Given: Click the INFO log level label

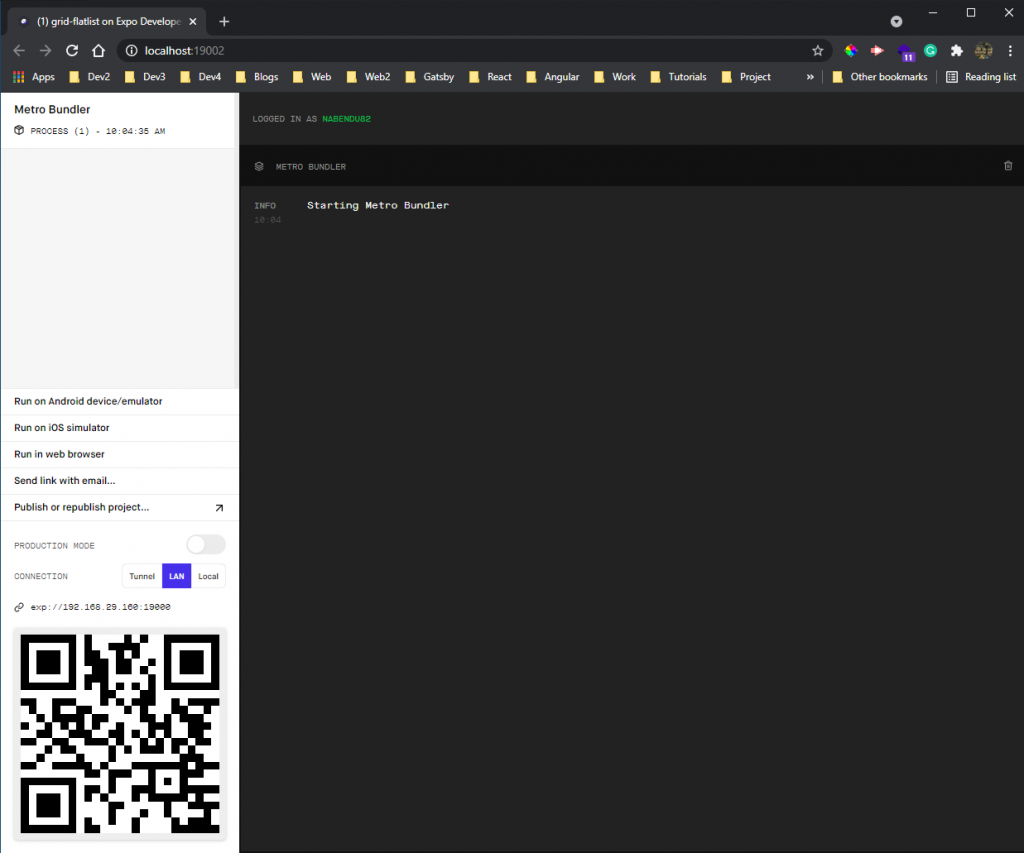Looking at the screenshot, I should 264,206.
